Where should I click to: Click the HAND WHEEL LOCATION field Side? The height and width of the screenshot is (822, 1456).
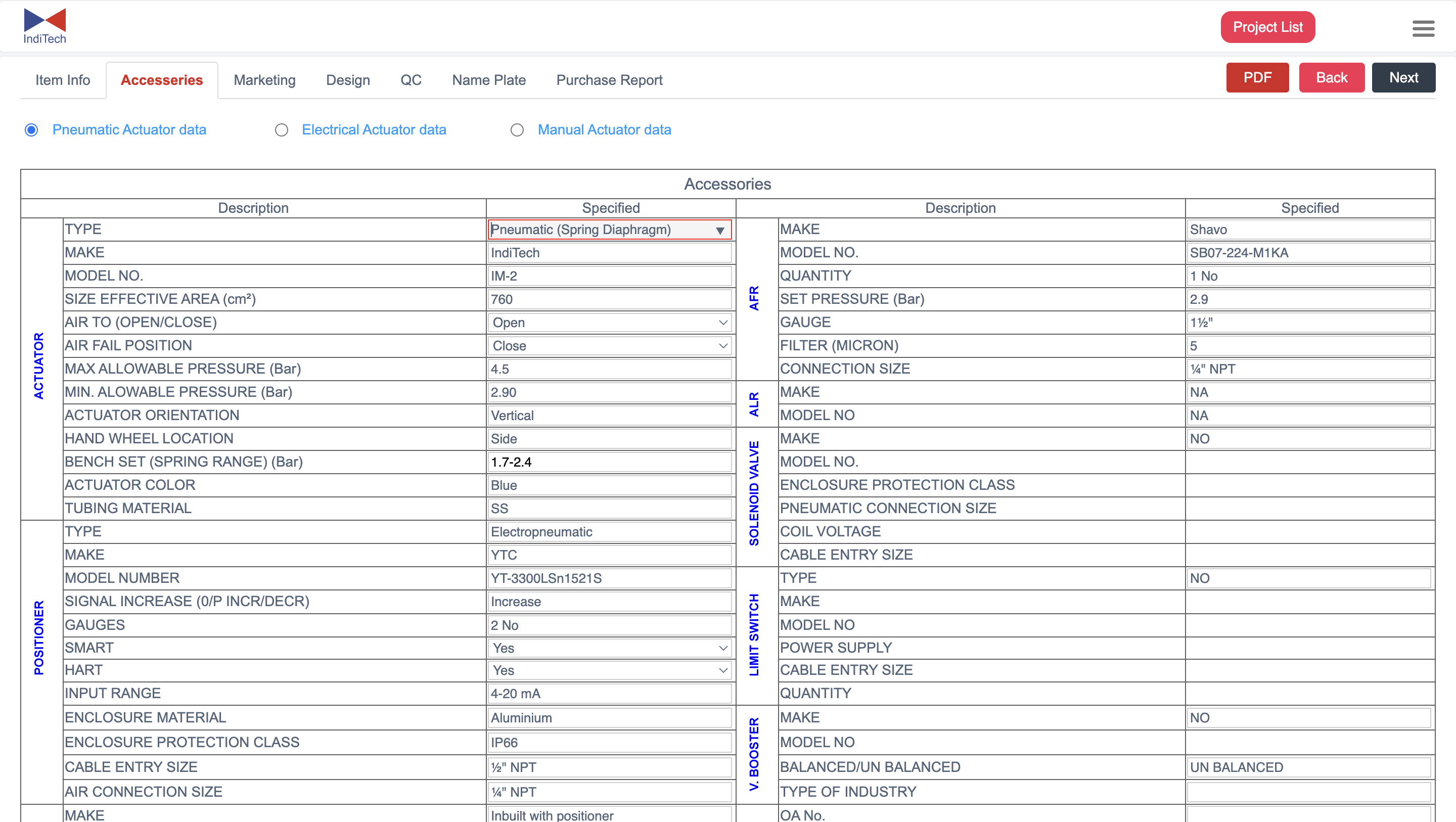pyautogui.click(x=609, y=439)
